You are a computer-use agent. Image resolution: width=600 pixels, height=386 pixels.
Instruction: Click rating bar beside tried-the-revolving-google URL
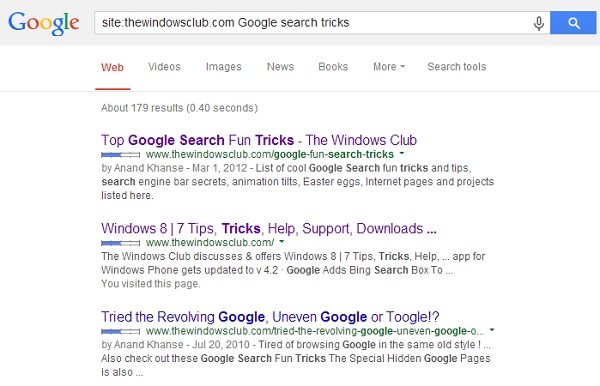point(121,331)
